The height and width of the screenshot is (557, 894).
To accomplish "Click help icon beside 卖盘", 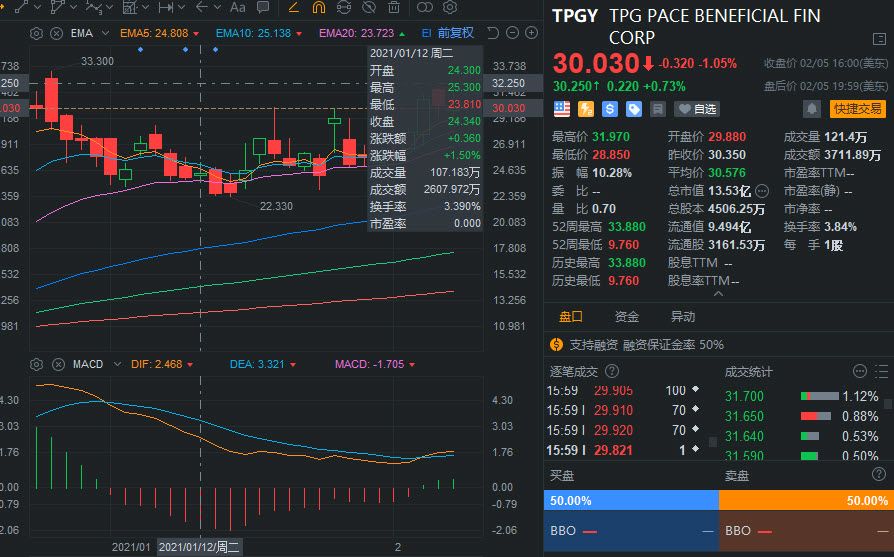I will click(x=879, y=474).
